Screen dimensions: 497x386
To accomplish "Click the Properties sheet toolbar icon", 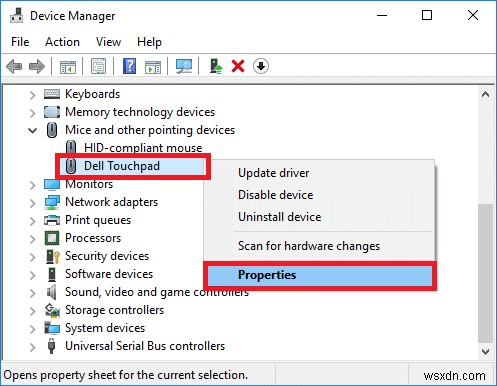I will coord(99,66).
